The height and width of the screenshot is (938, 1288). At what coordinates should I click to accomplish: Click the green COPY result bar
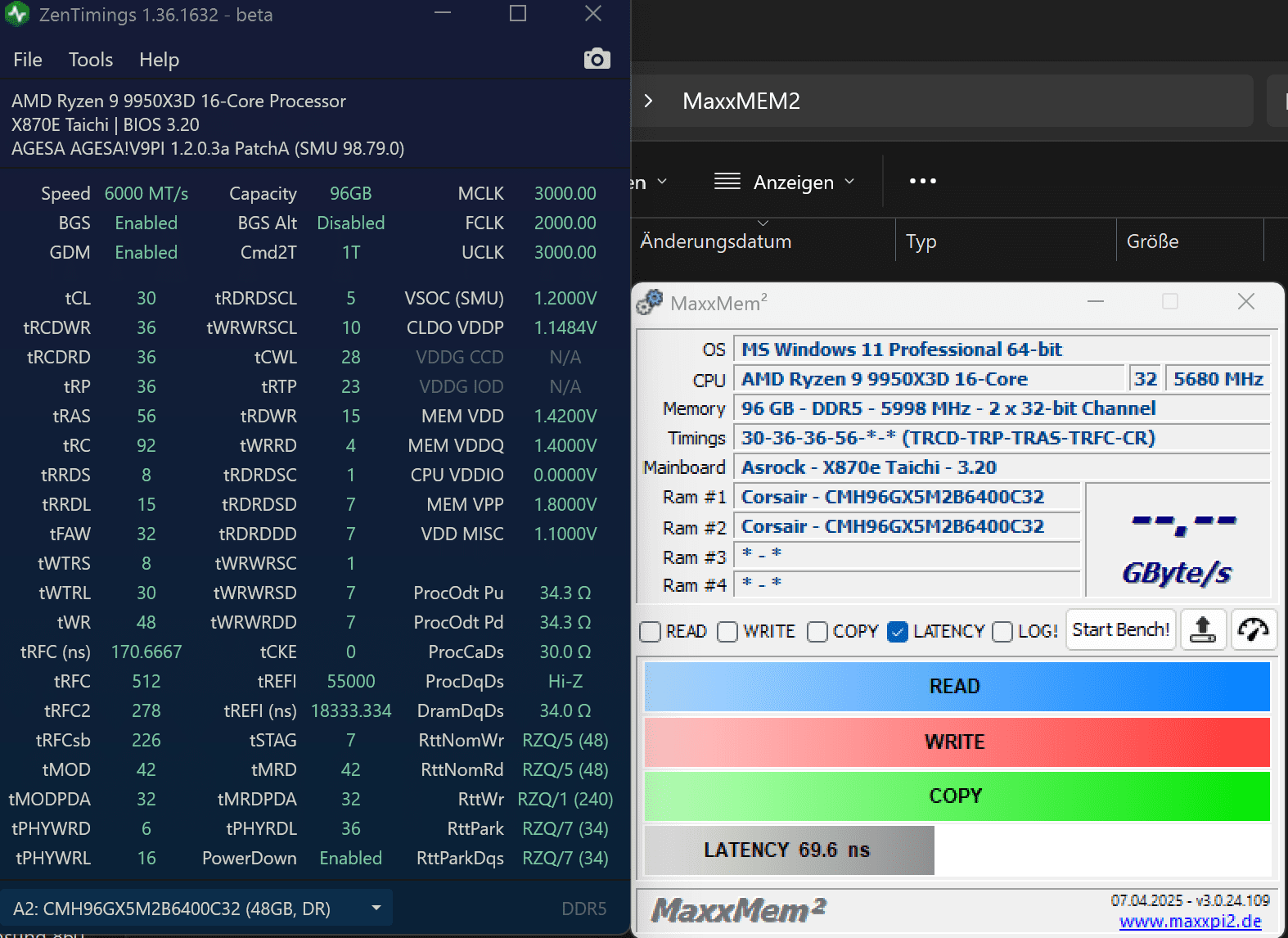[x=957, y=796]
